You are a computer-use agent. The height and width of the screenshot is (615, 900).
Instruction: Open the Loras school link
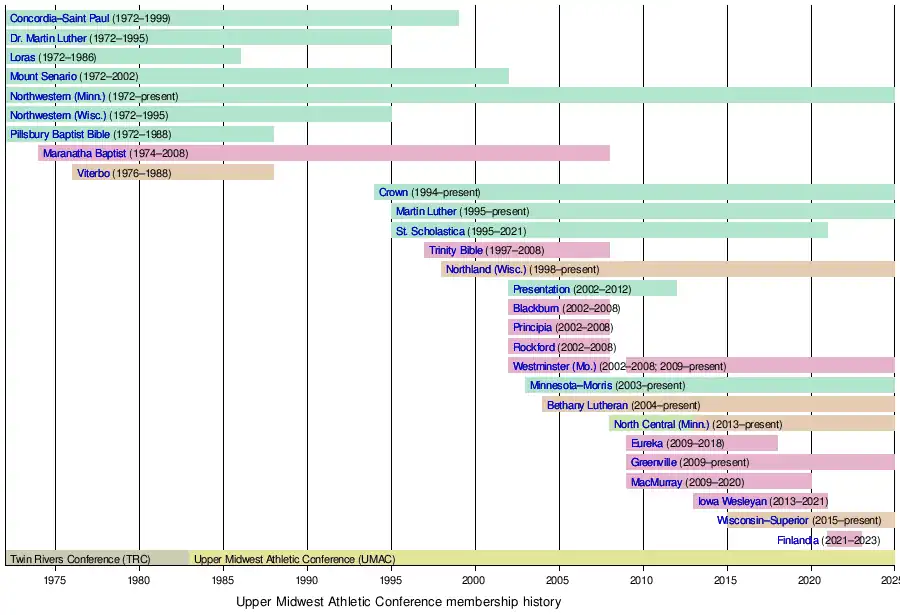(23, 57)
